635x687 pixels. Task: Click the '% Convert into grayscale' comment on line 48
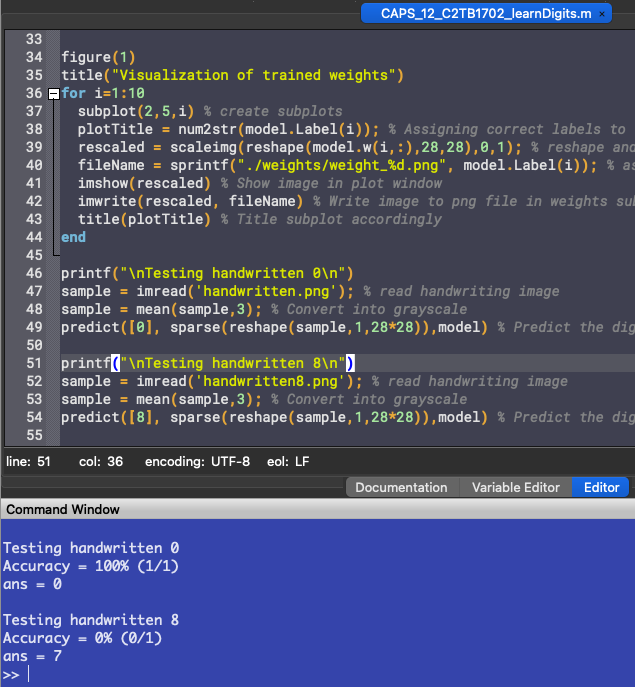(369, 309)
